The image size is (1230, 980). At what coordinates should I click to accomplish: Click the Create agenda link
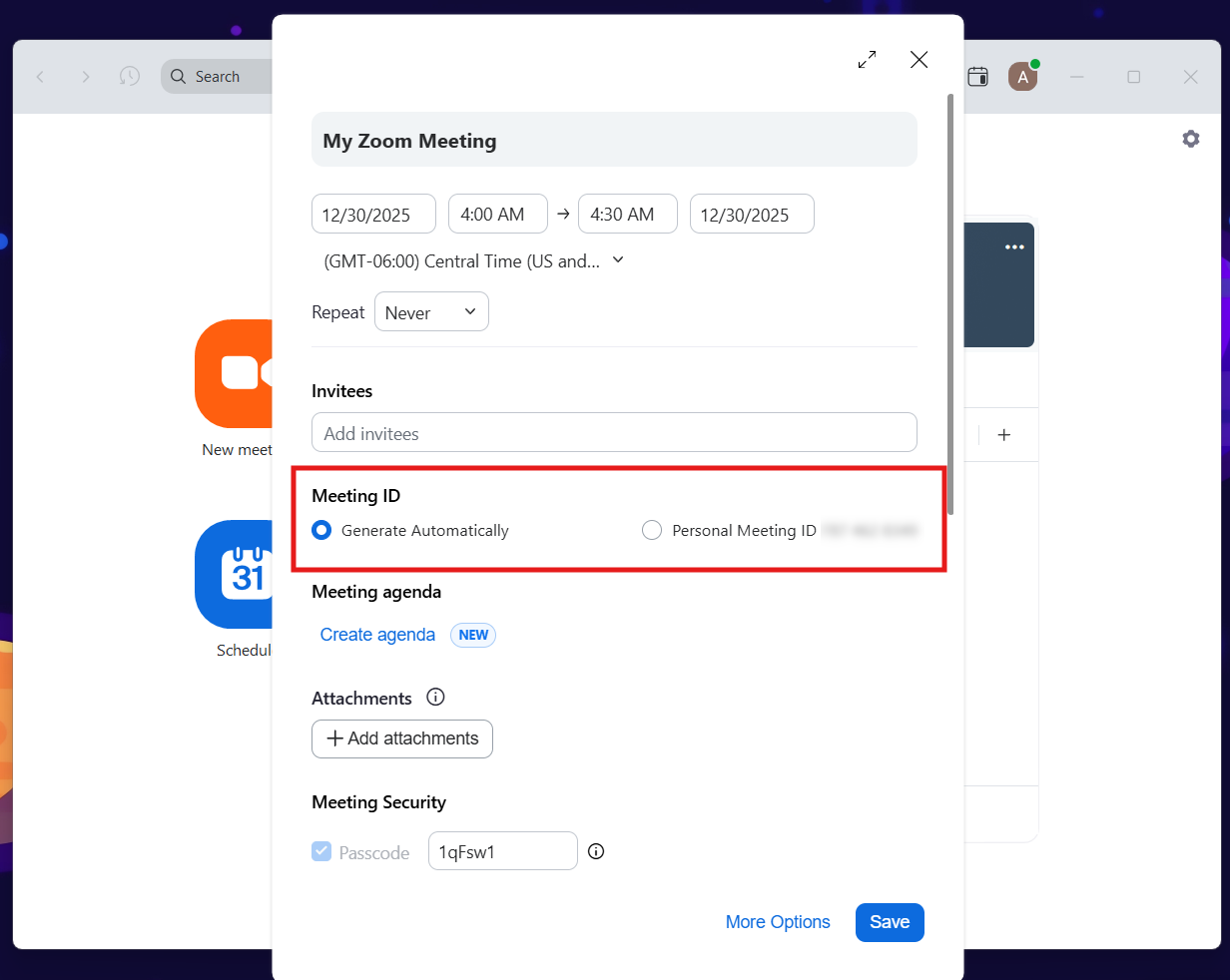point(377,635)
